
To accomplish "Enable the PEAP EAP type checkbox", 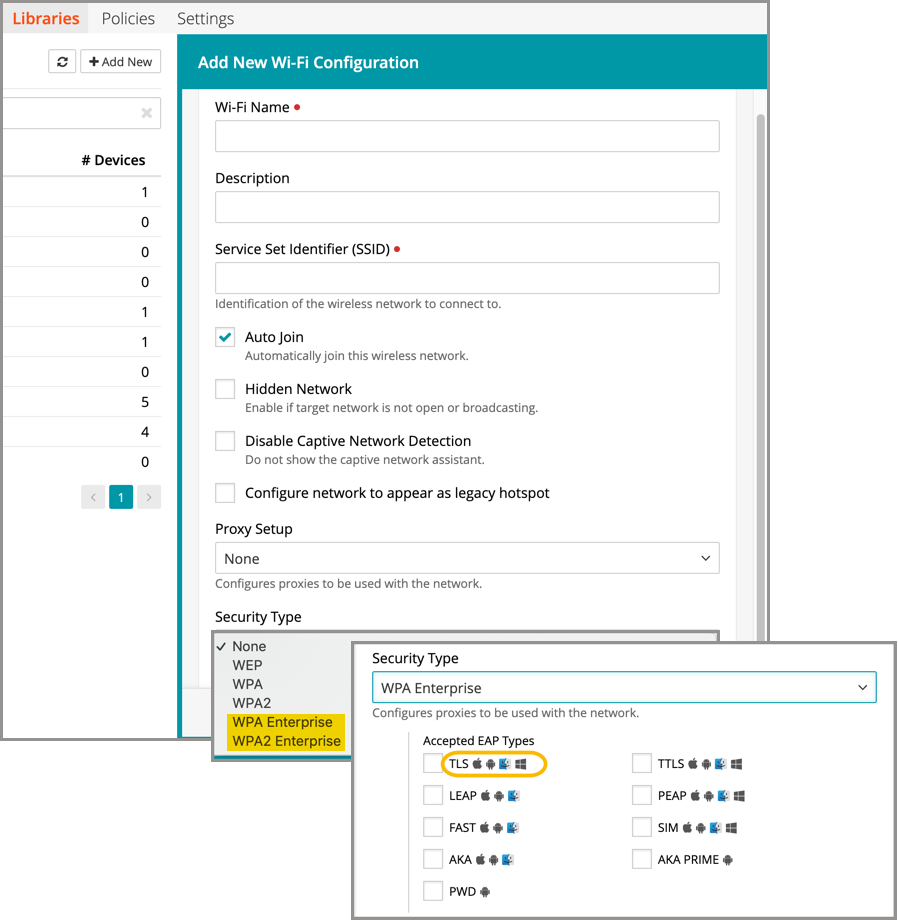I will pos(642,796).
